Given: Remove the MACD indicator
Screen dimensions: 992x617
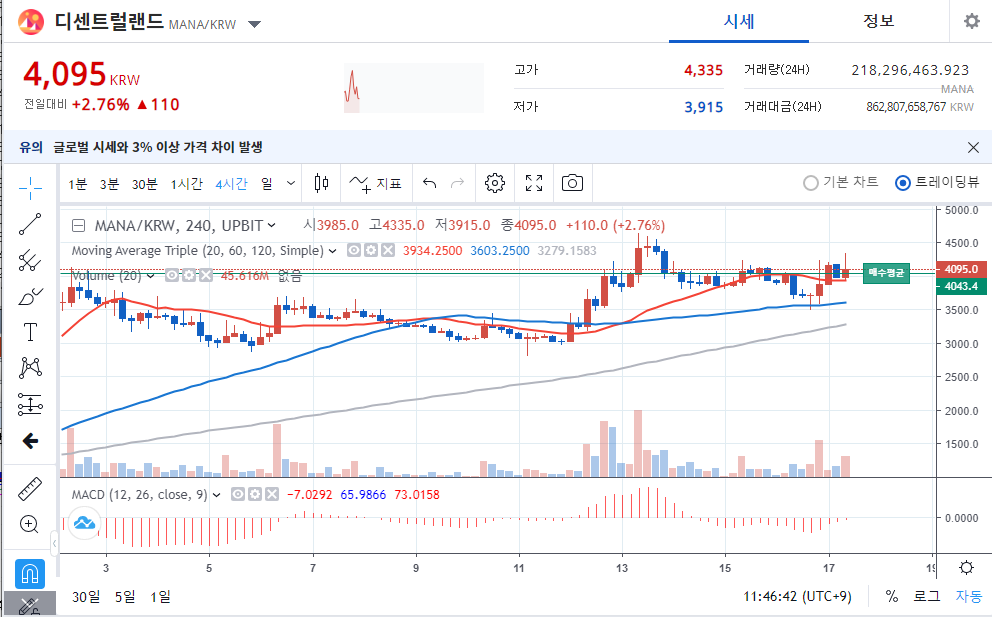Looking at the screenshot, I should click(x=272, y=494).
